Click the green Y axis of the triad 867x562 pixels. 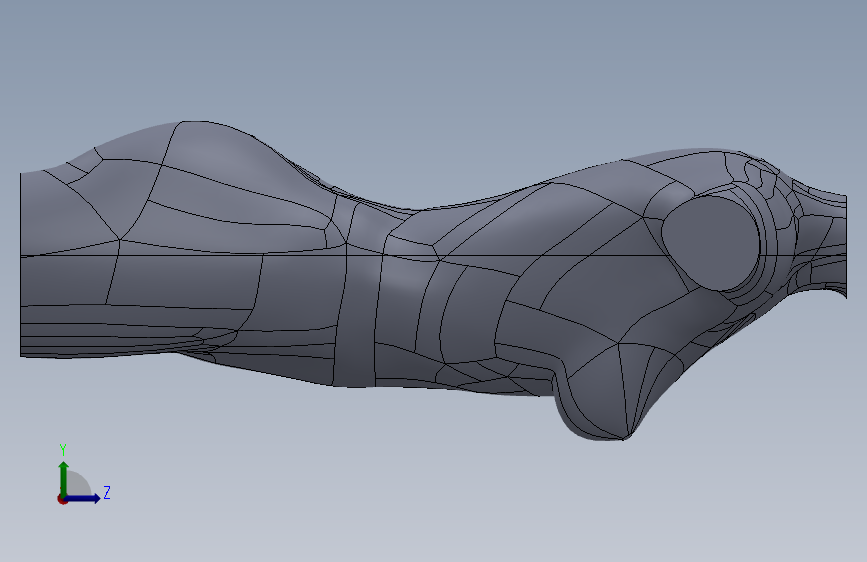(64, 479)
